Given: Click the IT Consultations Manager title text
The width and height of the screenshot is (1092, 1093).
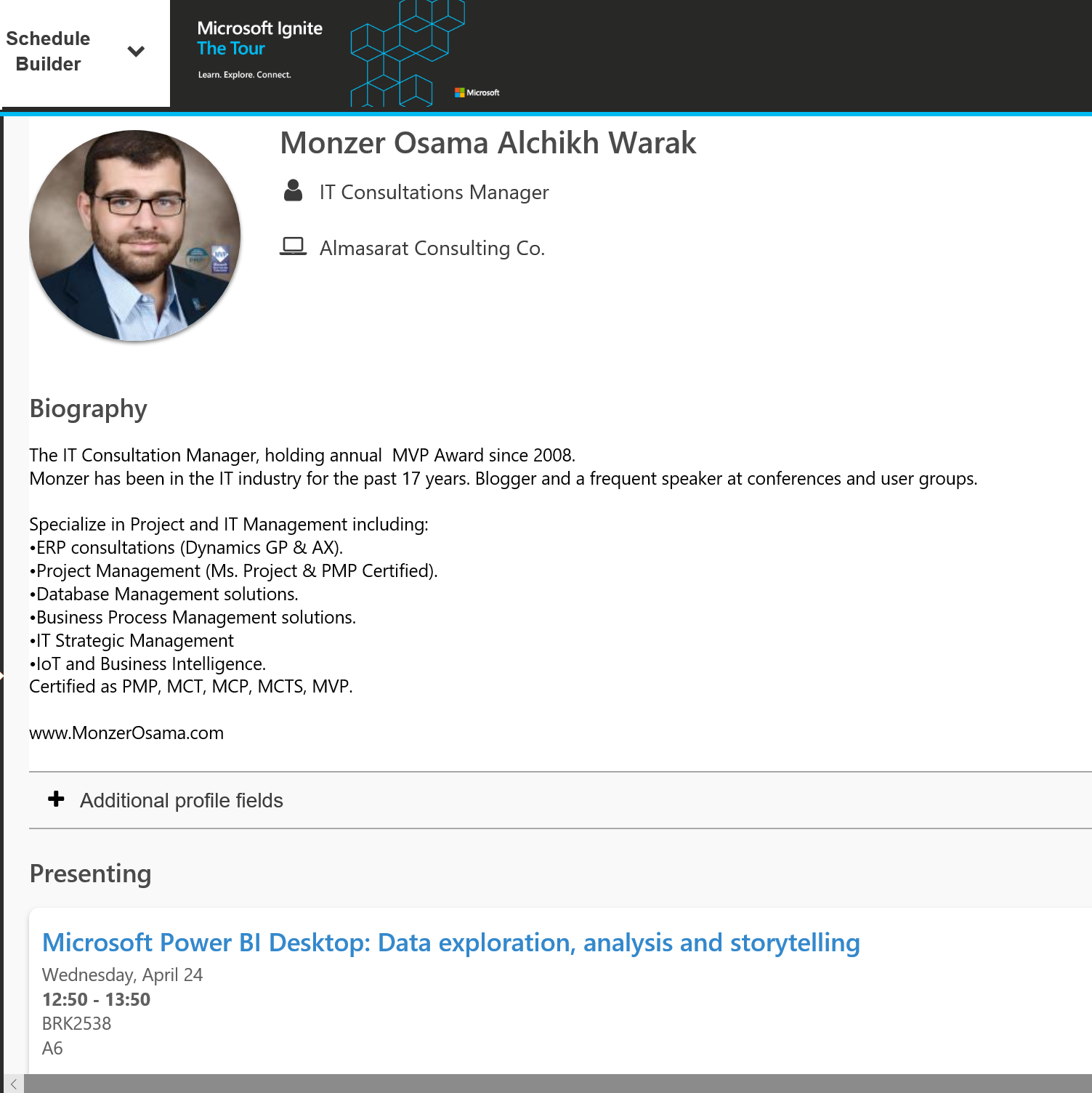Looking at the screenshot, I should pos(434,192).
